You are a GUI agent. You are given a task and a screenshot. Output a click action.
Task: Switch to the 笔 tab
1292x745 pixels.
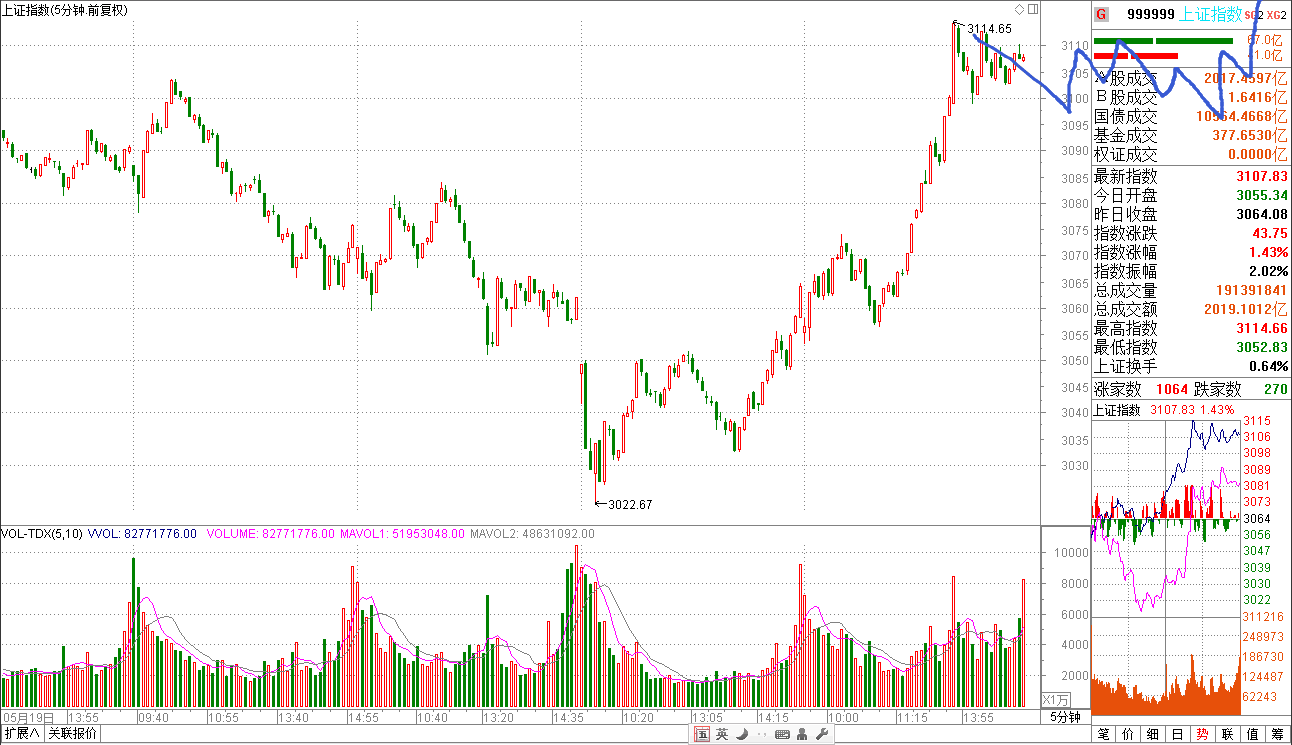coord(1104,735)
